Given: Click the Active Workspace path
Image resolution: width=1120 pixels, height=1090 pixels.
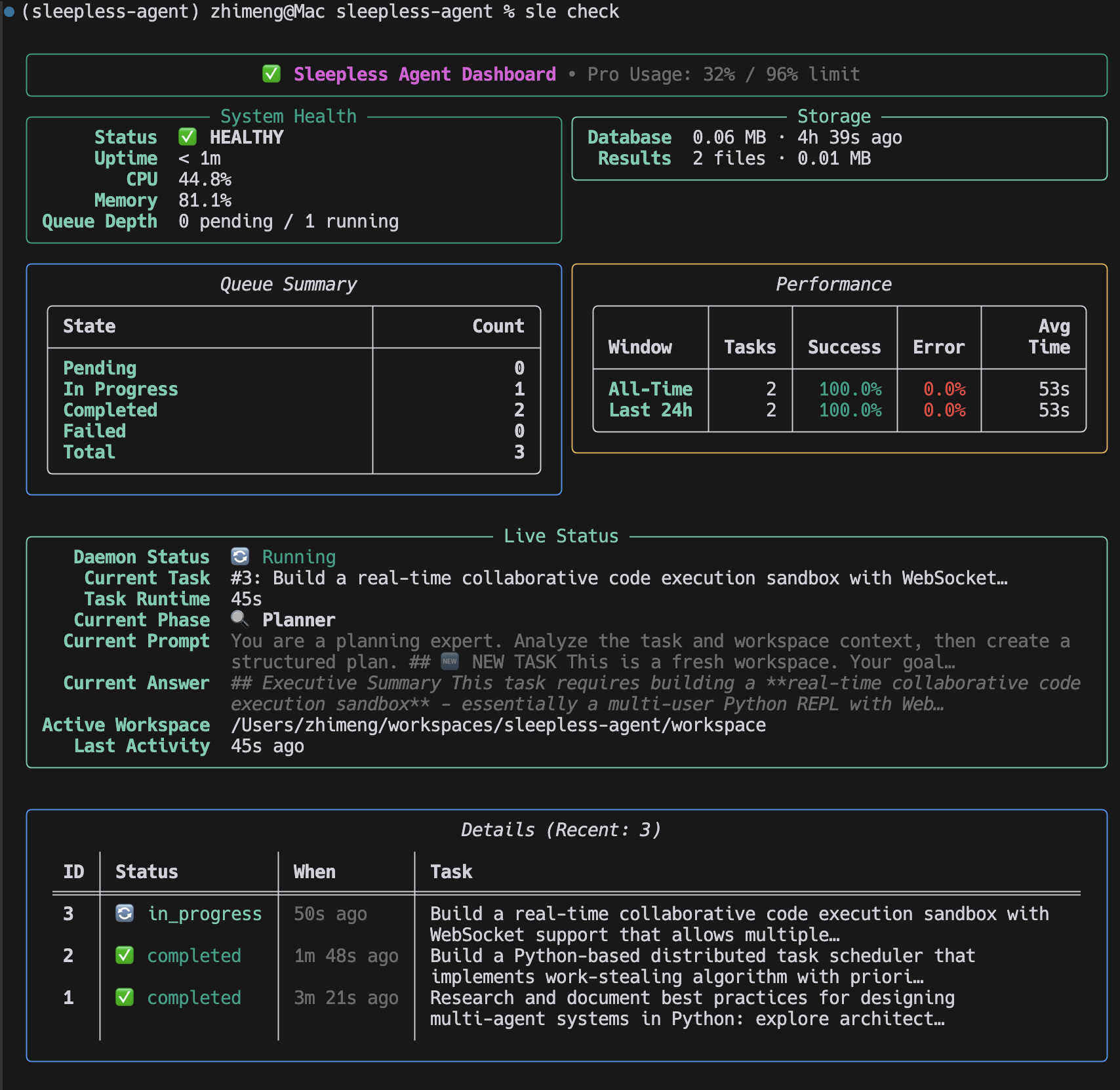Looking at the screenshot, I should tap(498, 725).
